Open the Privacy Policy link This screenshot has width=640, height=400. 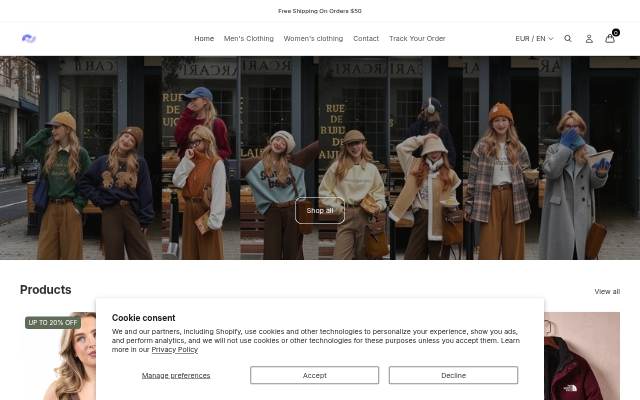point(175,349)
